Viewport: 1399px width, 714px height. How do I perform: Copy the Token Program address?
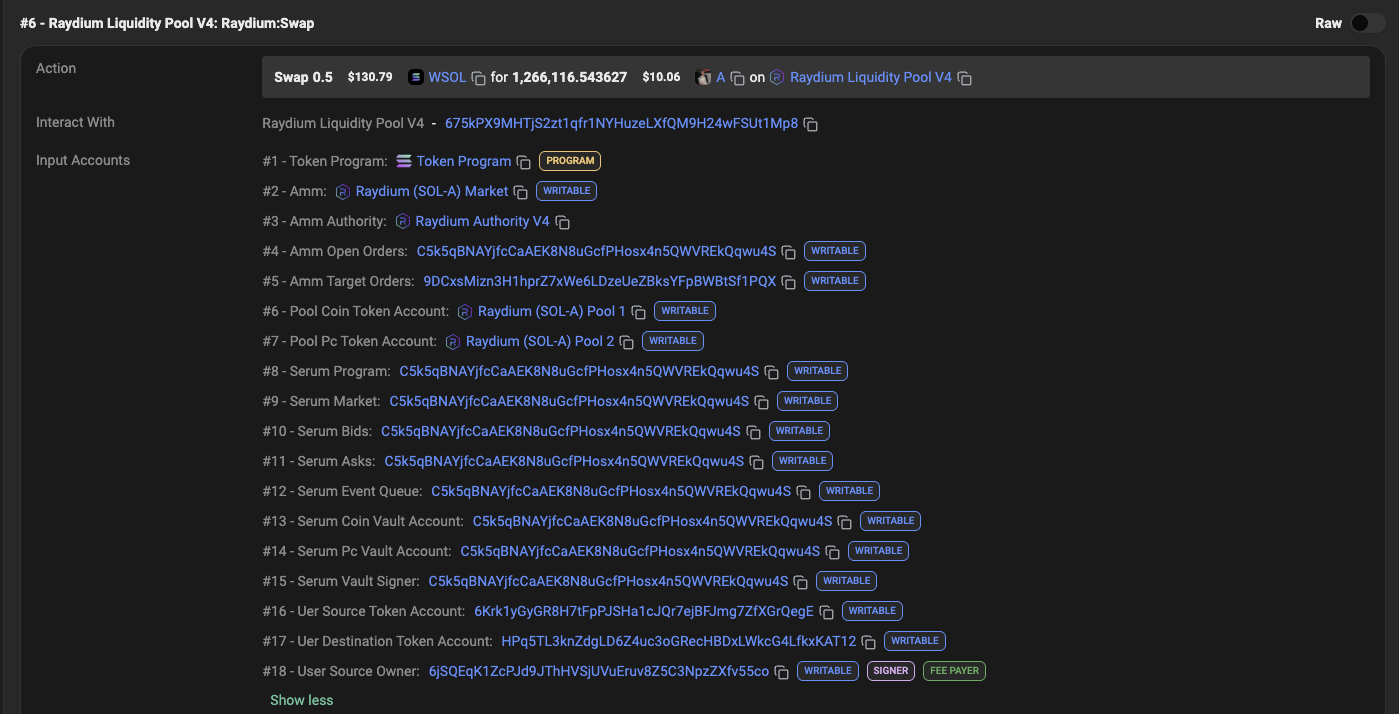(523, 162)
